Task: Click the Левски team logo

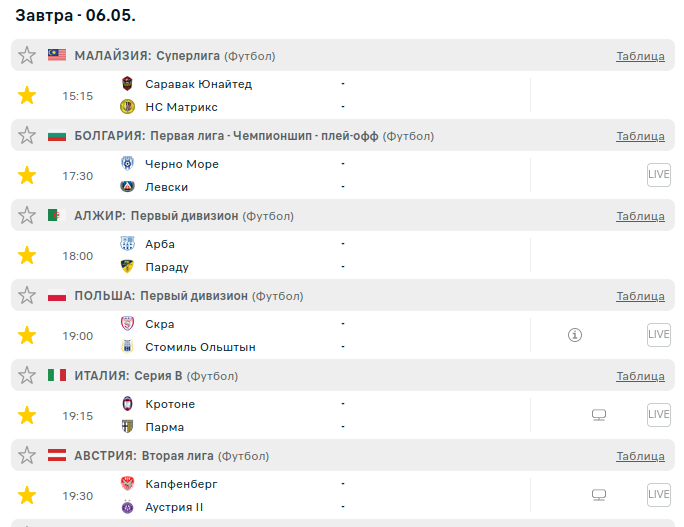Action: (x=127, y=187)
